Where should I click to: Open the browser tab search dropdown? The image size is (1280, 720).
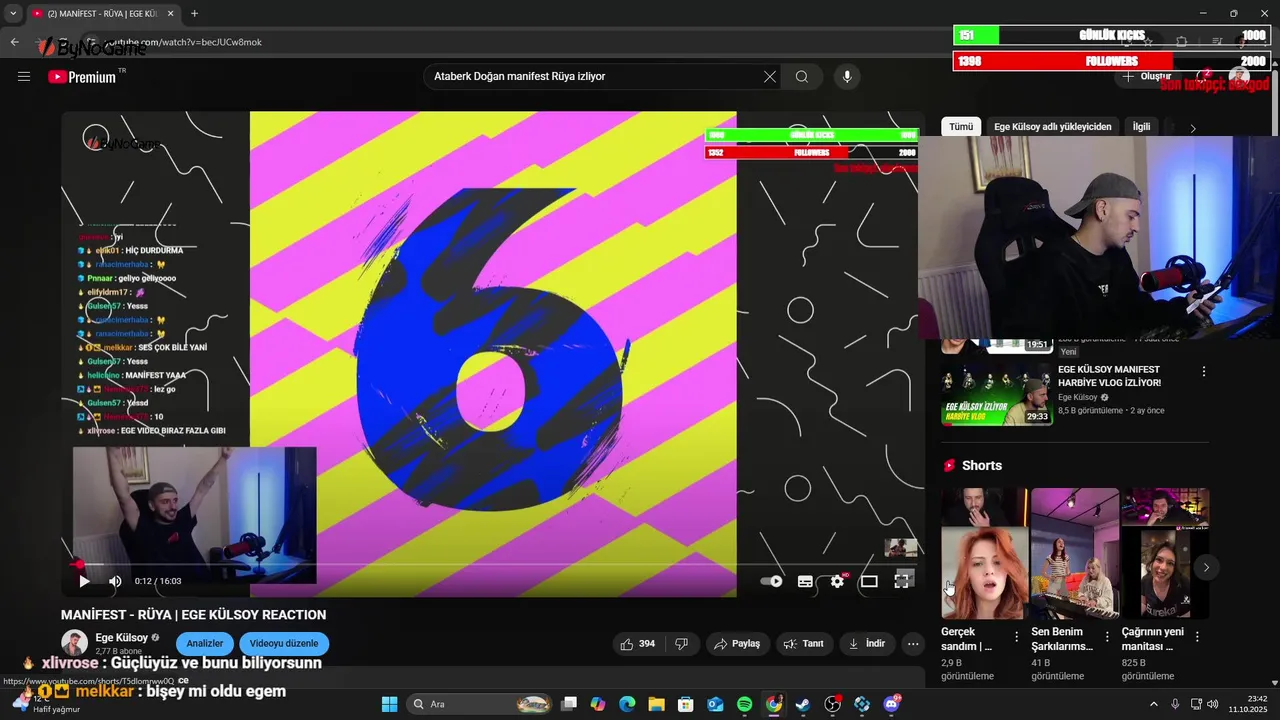click(13, 13)
